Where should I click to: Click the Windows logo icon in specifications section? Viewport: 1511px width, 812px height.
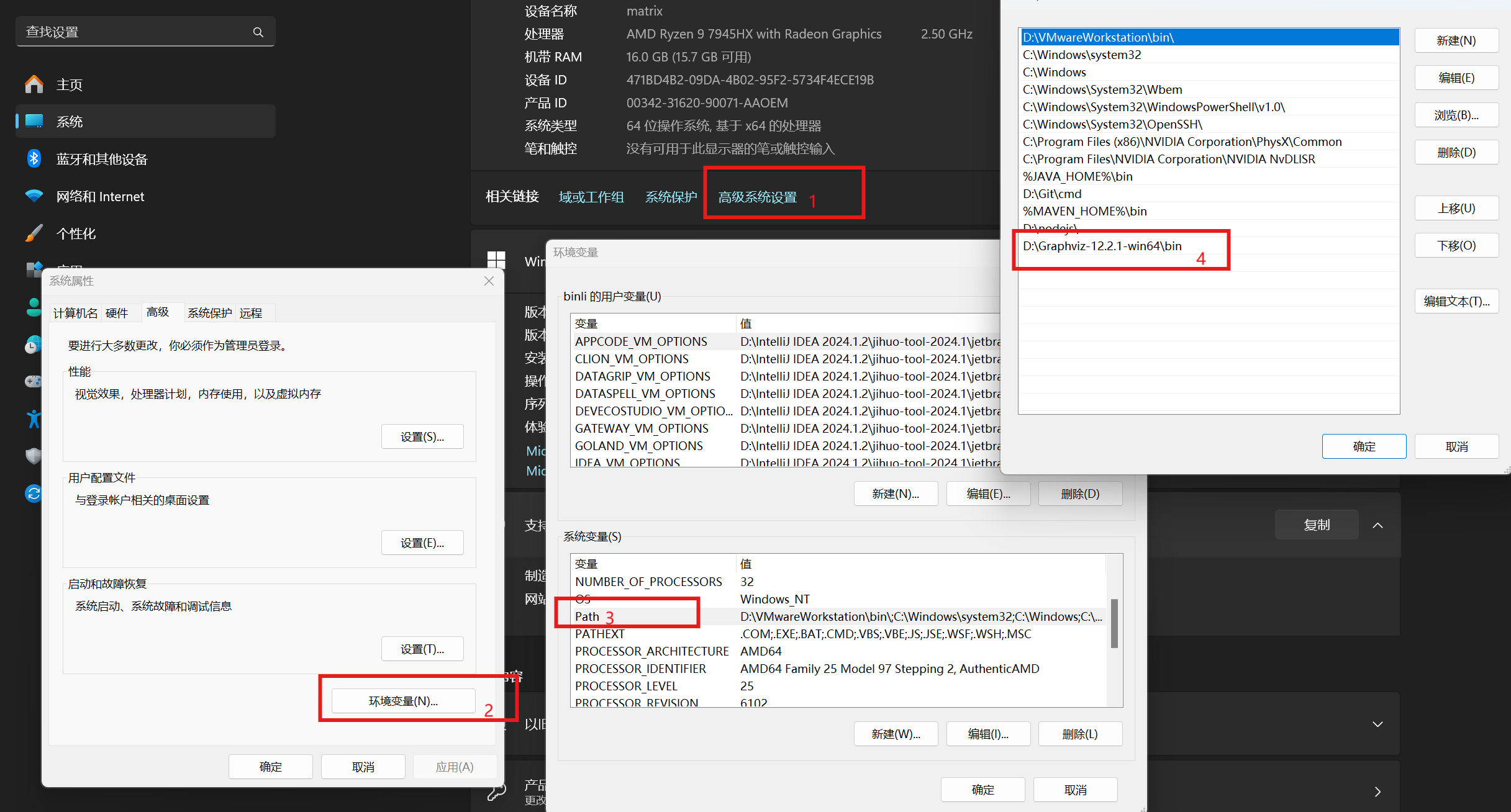click(x=496, y=261)
